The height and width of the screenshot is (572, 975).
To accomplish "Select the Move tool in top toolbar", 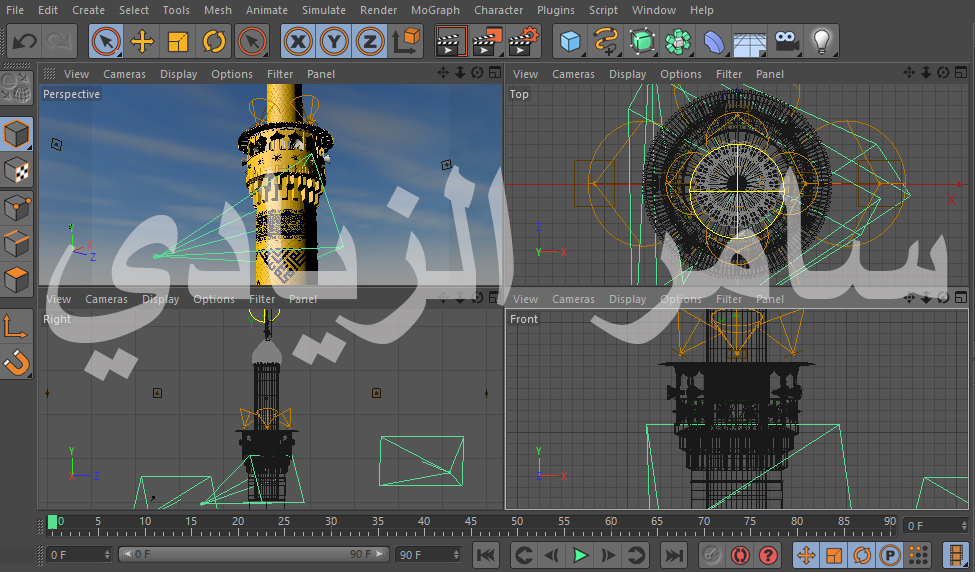I will pyautogui.click(x=143, y=42).
